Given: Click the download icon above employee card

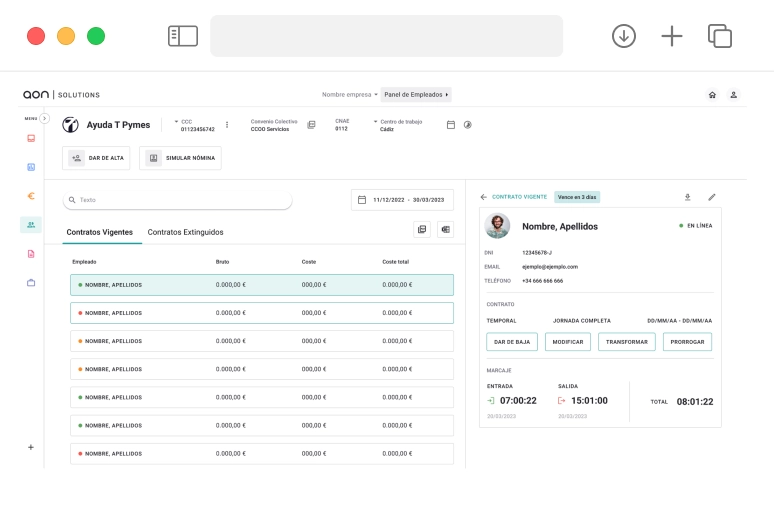Looking at the screenshot, I should click(687, 197).
